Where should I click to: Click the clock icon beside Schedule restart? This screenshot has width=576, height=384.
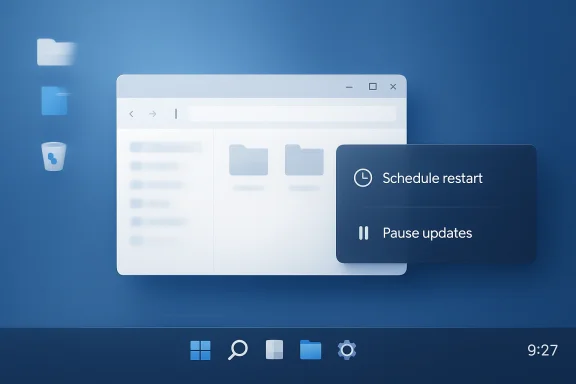click(x=363, y=178)
